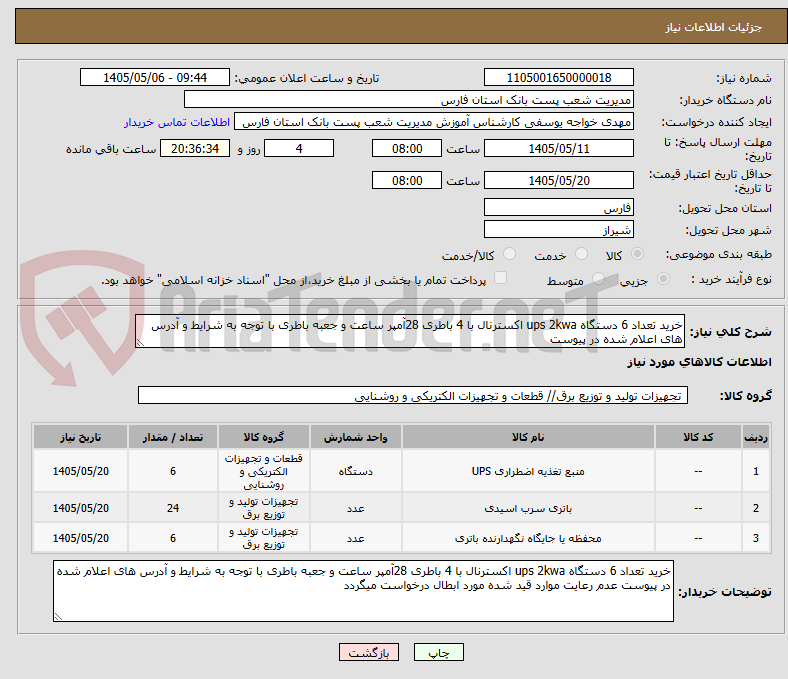Click the remaining days field showing 4

pyautogui.click(x=299, y=148)
